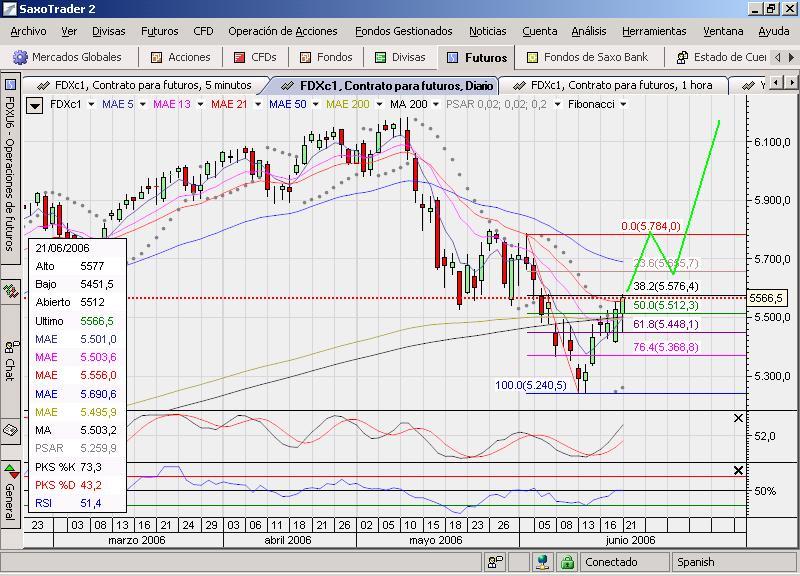Click the Conectado status text
Image resolution: width=800 pixels, height=576 pixels.
tap(611, 562)
